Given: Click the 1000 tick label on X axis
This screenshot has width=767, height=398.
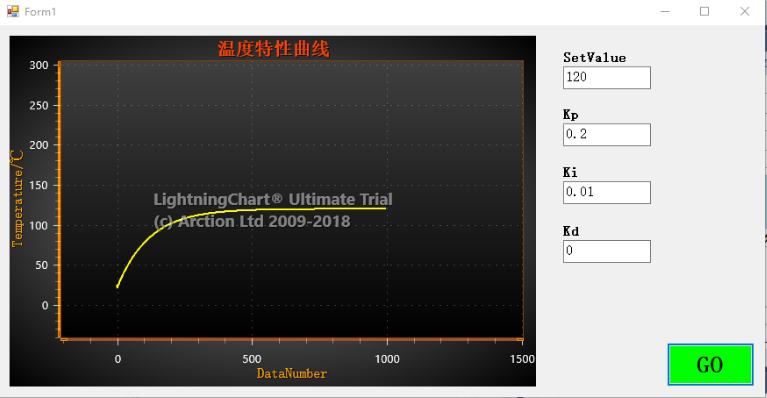Looking at the screenshot, I should tap(387, 359).
